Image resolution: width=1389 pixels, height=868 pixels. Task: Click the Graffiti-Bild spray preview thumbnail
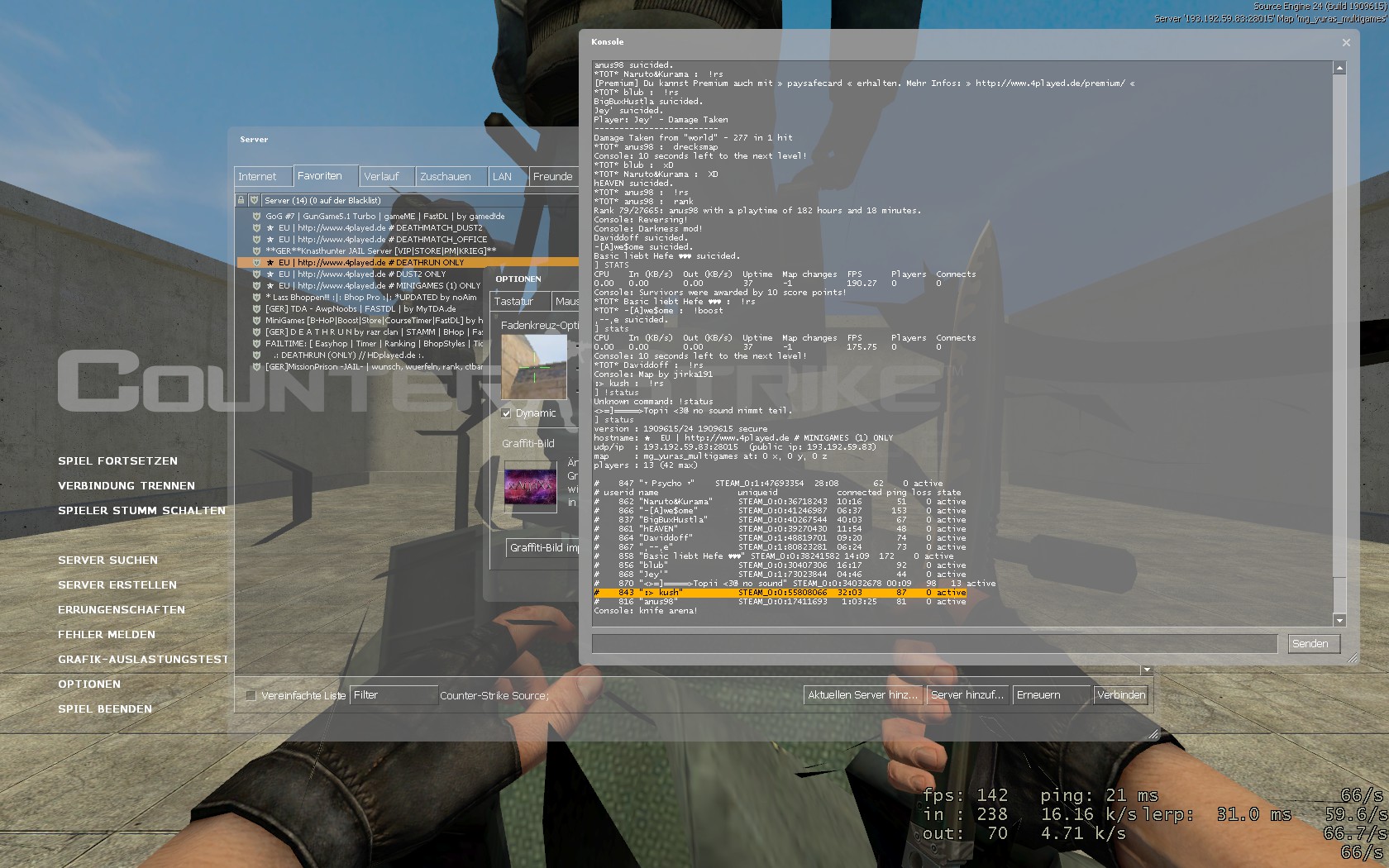531,487
